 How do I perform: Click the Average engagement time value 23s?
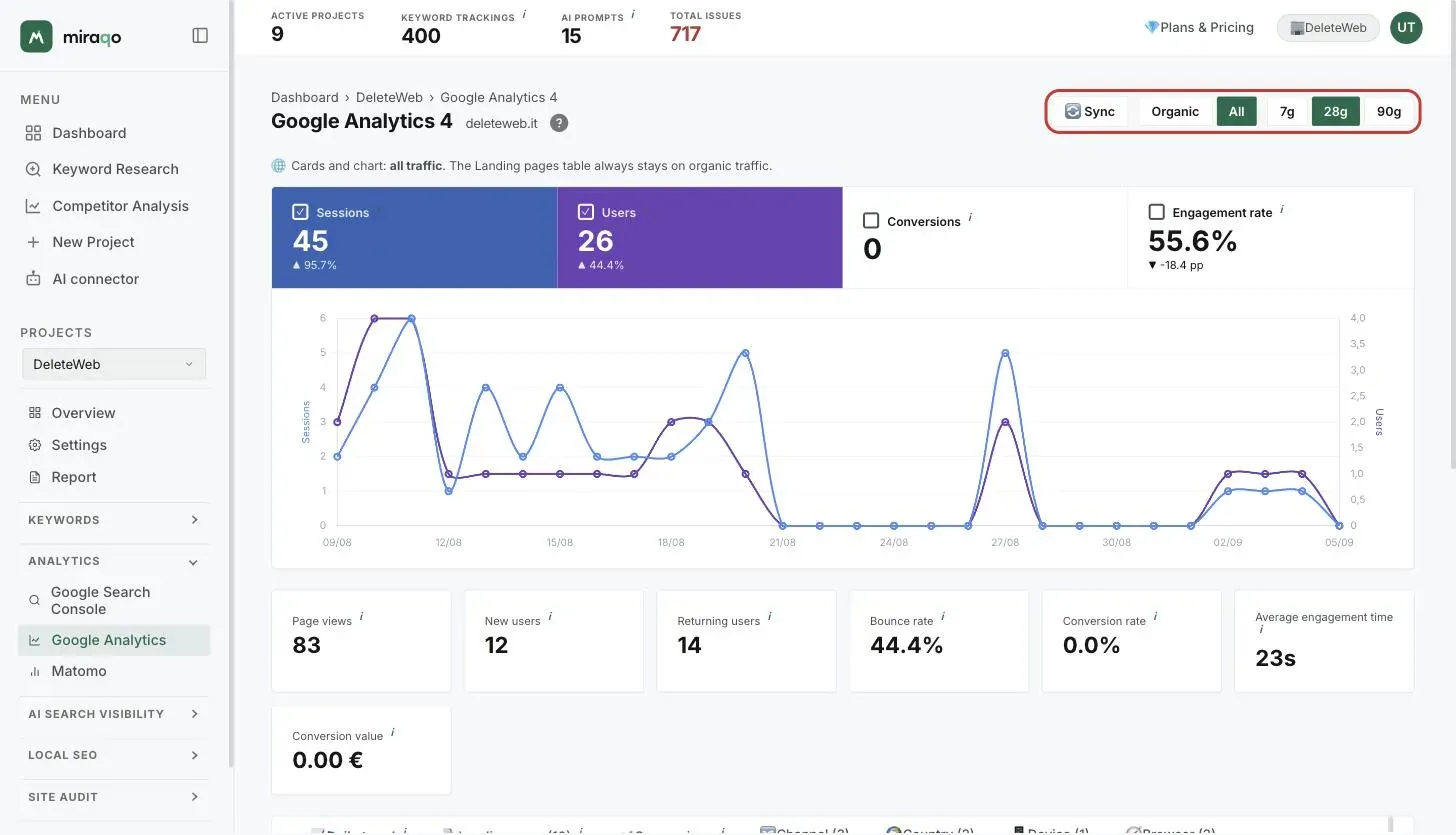(x=1275, y=658)
